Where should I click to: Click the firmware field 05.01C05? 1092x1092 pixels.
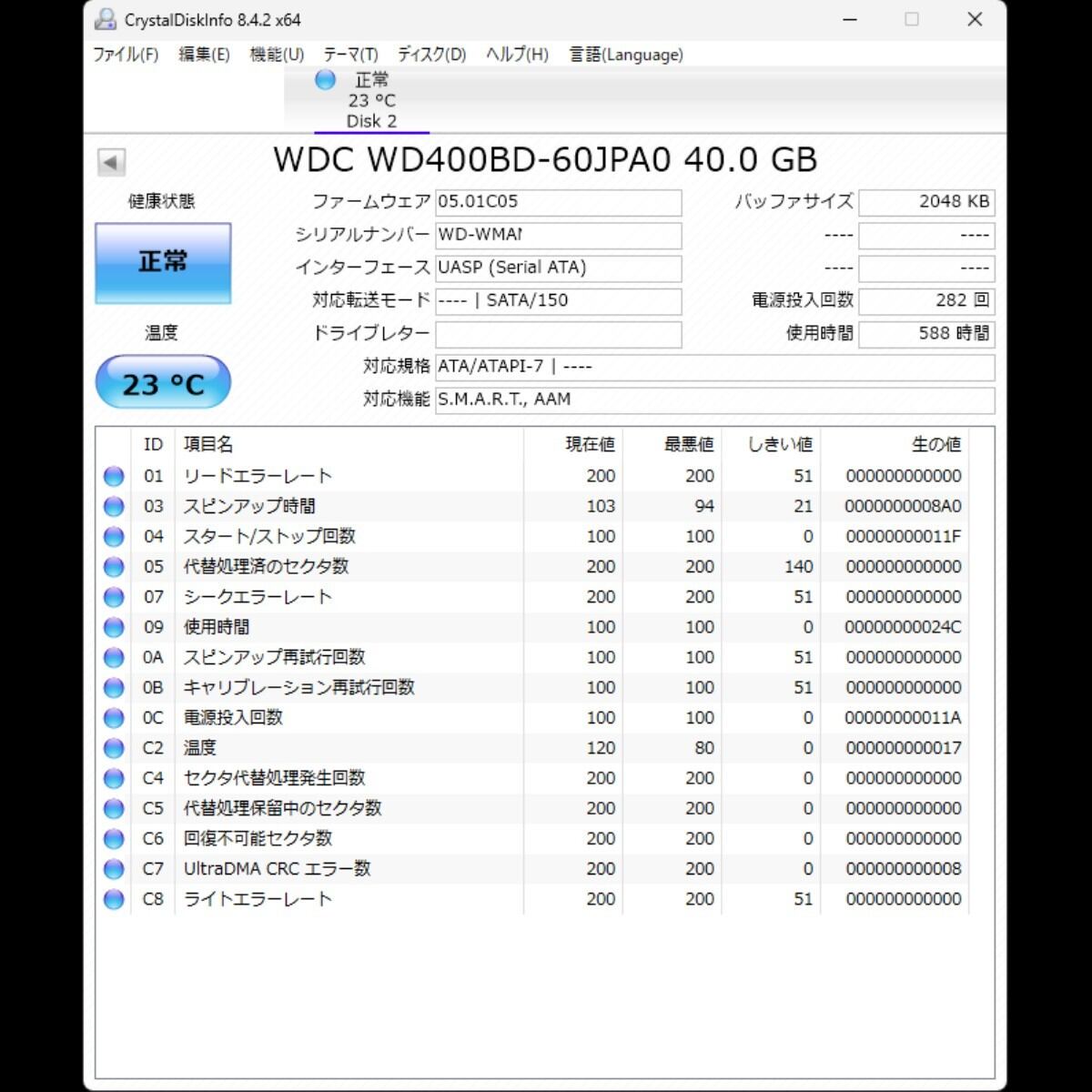pos(559,202)
